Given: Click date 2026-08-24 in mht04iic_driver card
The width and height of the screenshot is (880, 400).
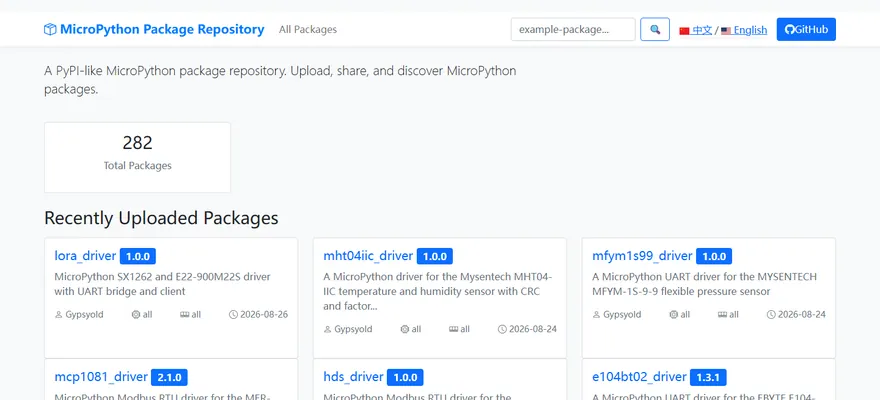Looking at the screenshot, I should [x=533, y=329].
